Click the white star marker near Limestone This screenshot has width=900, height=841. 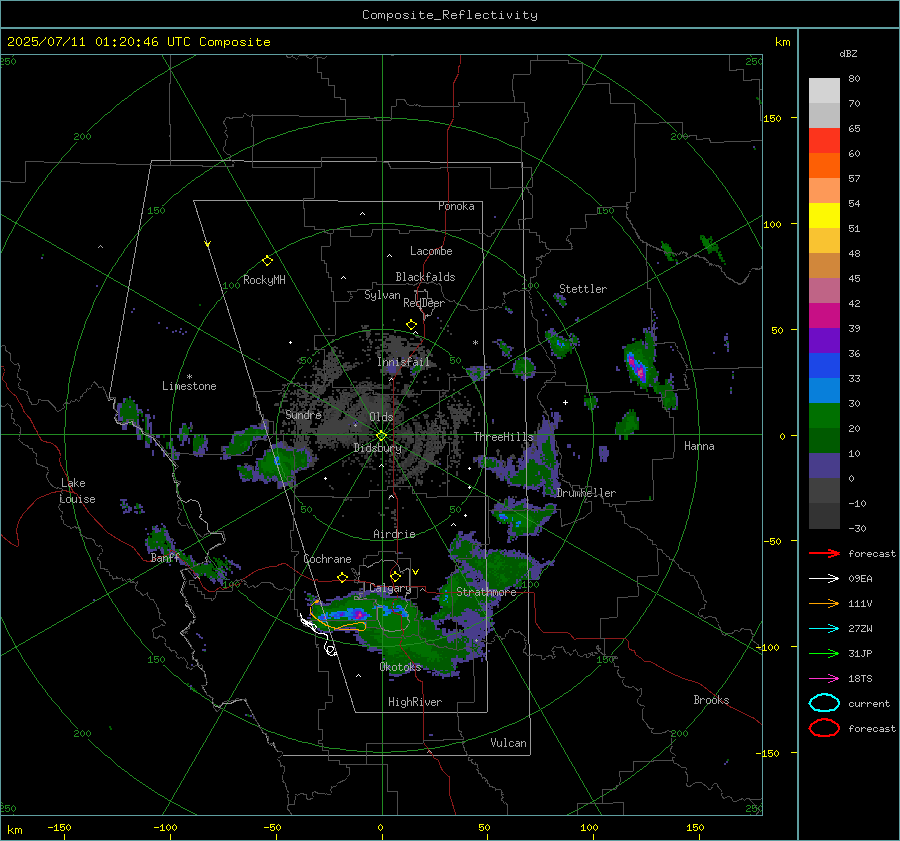click(189, 377)
